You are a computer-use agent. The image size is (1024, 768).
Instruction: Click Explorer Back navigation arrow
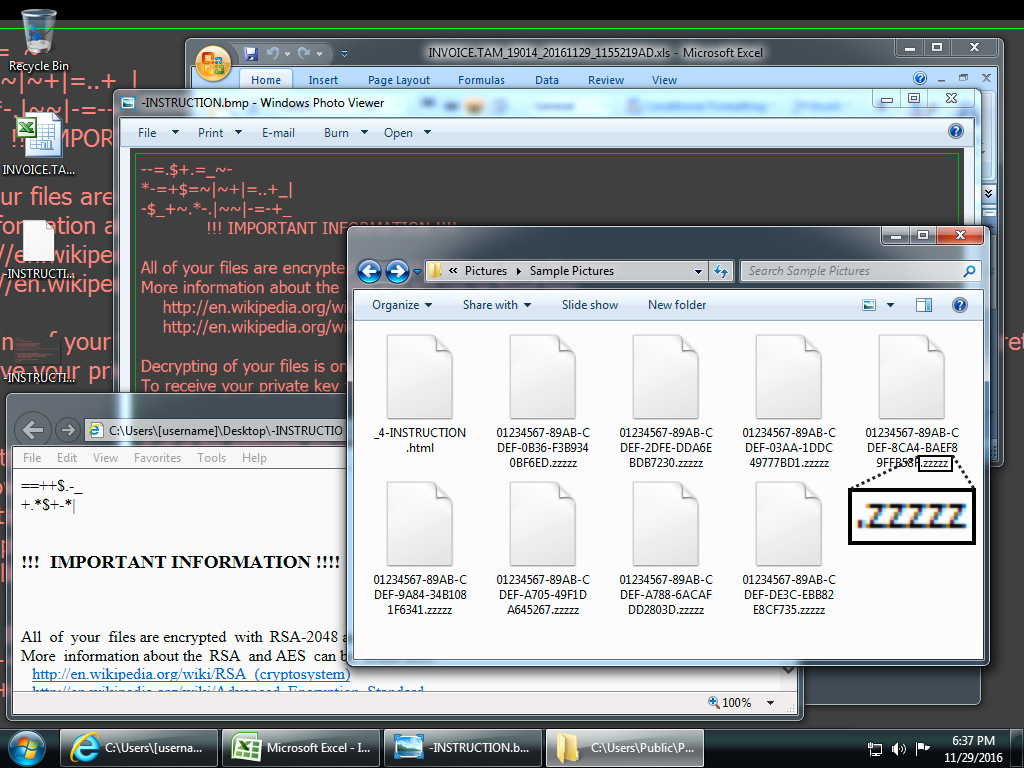370,271
